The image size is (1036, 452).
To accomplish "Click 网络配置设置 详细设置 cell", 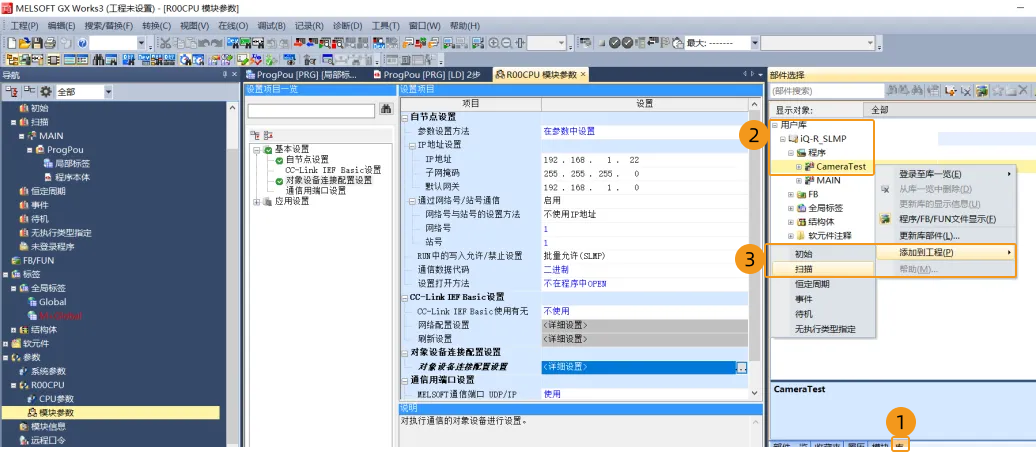I will click(644, 325).
